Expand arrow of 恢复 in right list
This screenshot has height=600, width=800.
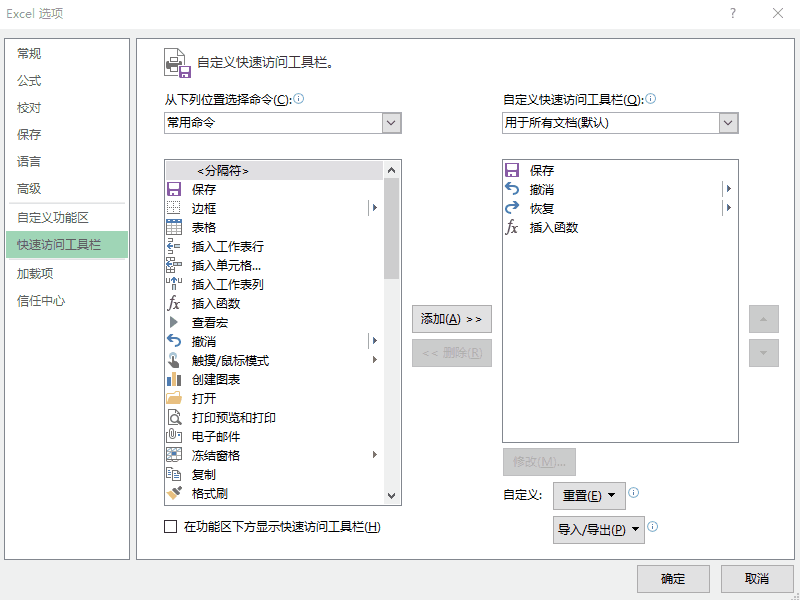(x=729, y=208)
